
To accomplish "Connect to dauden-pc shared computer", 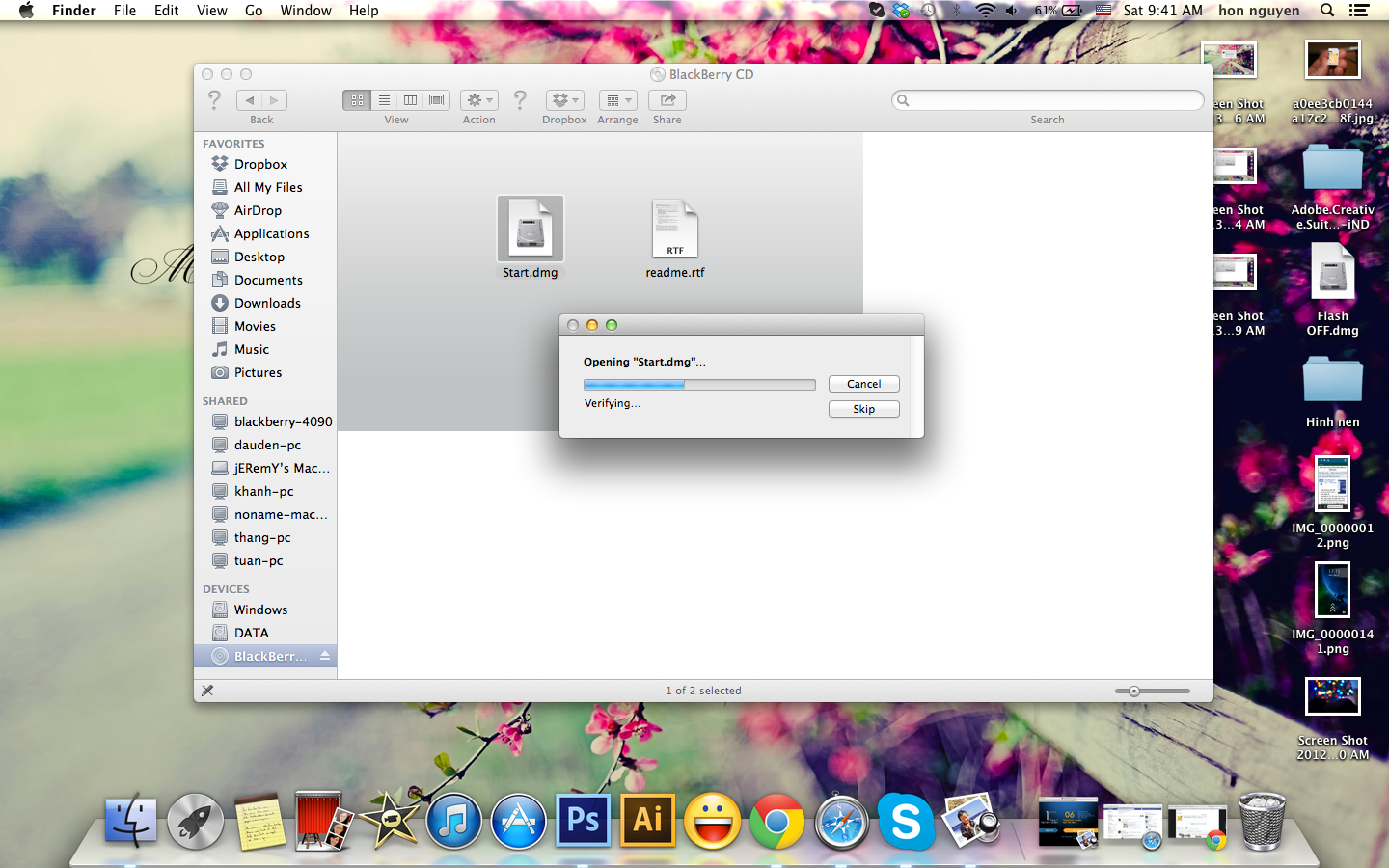I will tap(265, 445).
